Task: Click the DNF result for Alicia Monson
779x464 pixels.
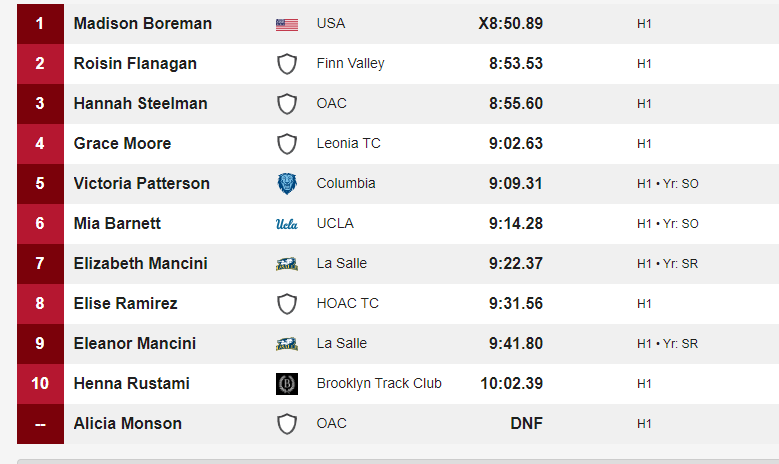Action: point(526,423)
